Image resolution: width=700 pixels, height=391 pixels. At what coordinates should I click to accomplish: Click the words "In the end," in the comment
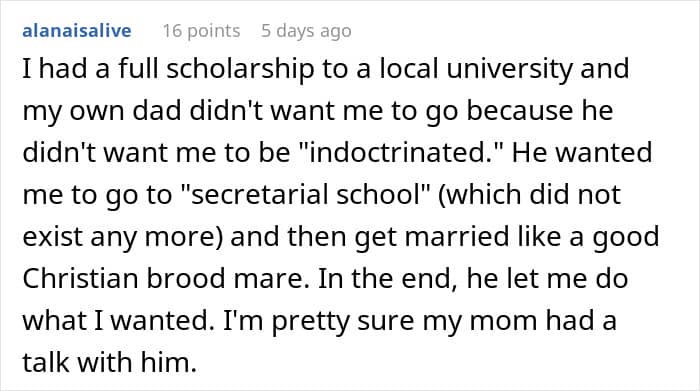point(388,279)
